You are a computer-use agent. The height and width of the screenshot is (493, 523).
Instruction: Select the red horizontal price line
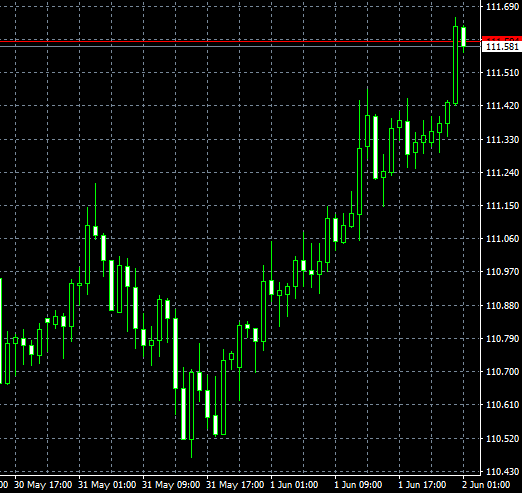tap(241, 41)
